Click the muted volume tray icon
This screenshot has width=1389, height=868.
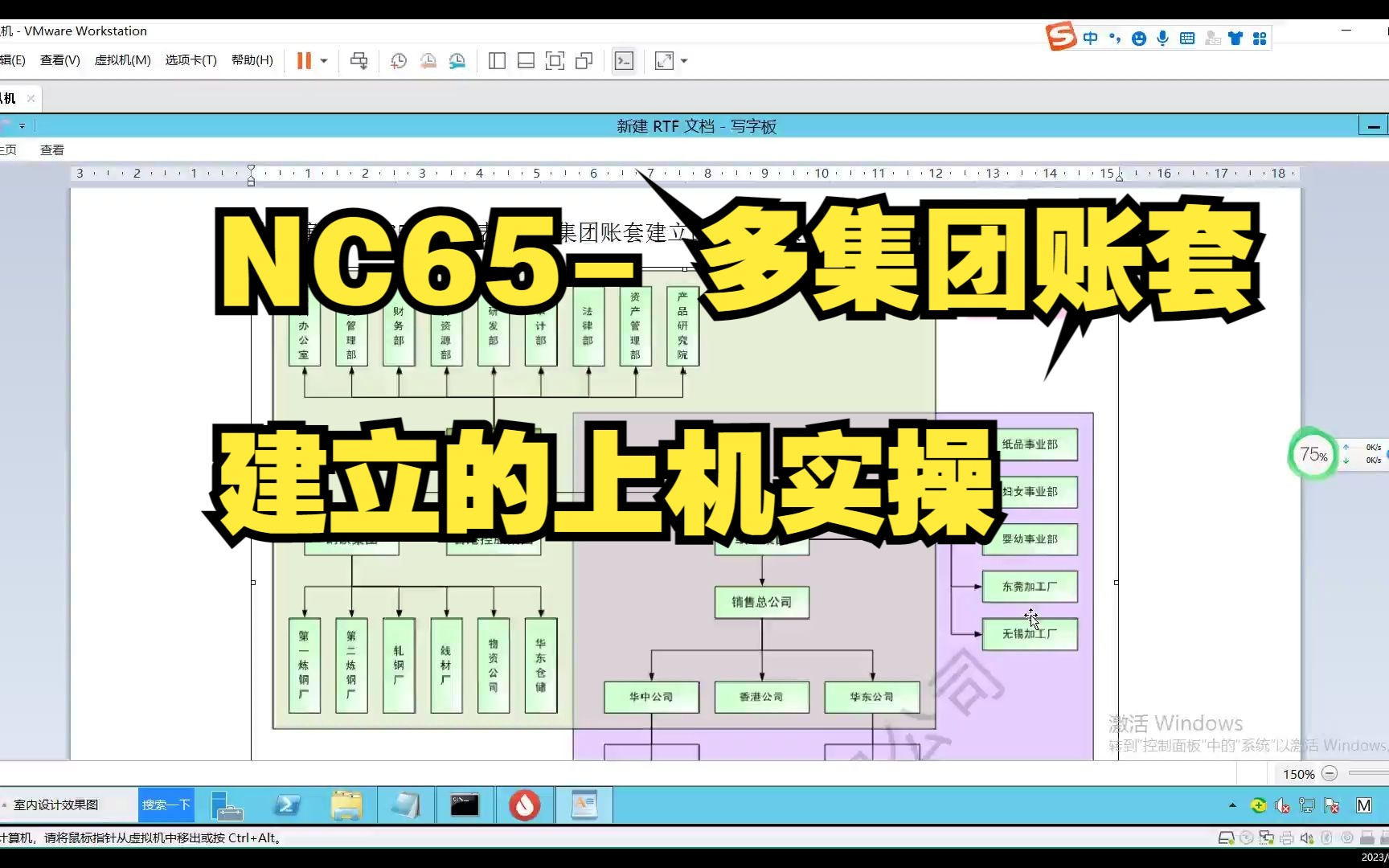pos(1283,805)
